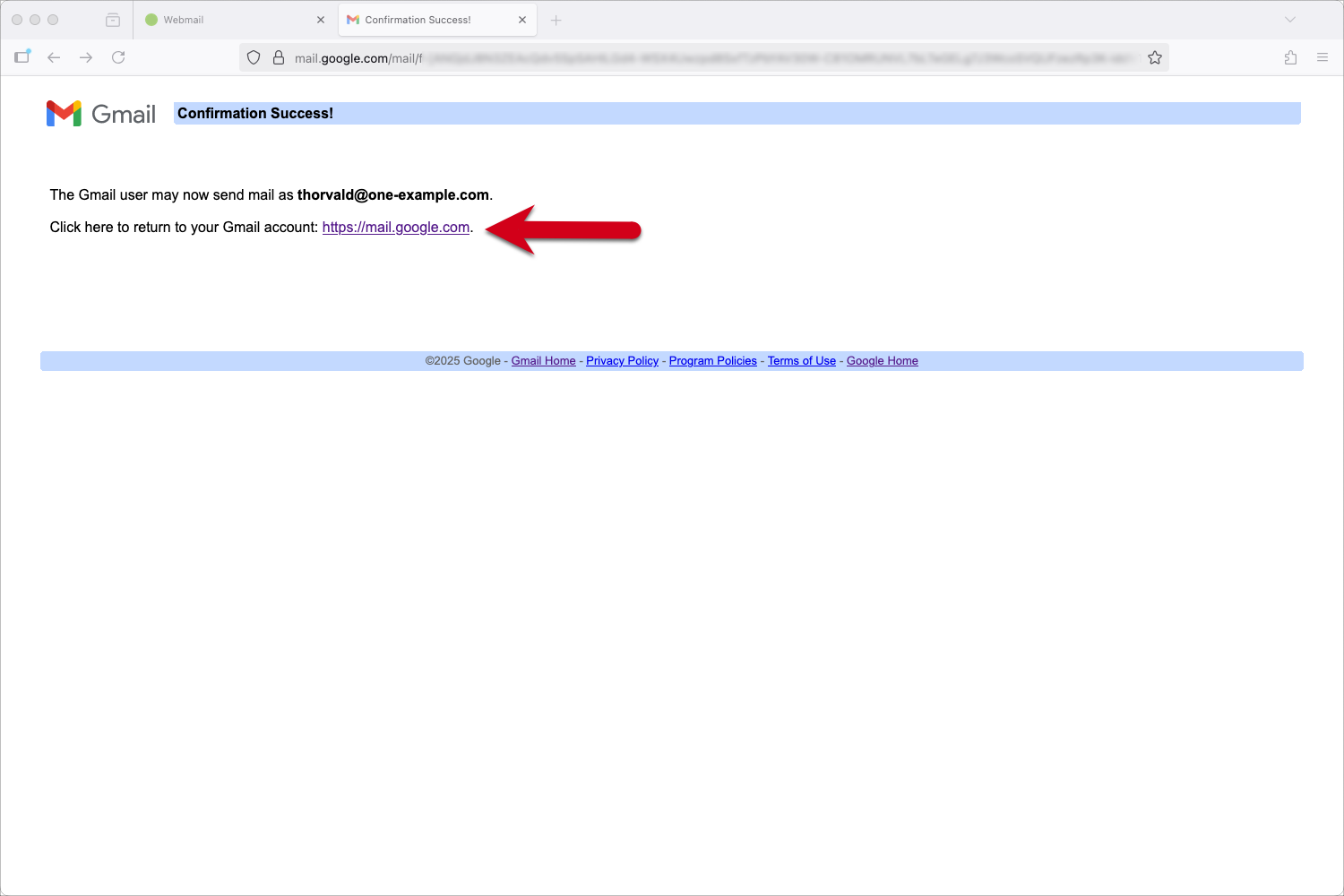Open the list-all-tabs chevron

pyautogui.click(x=1289, y=19)
